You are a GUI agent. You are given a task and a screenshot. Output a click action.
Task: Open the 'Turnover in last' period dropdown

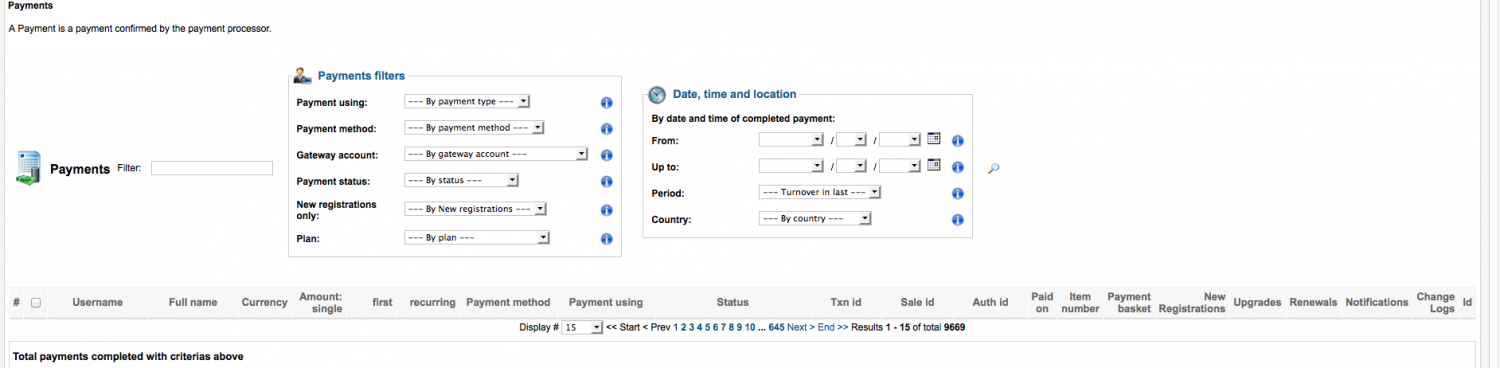click(x=820, y=192)
